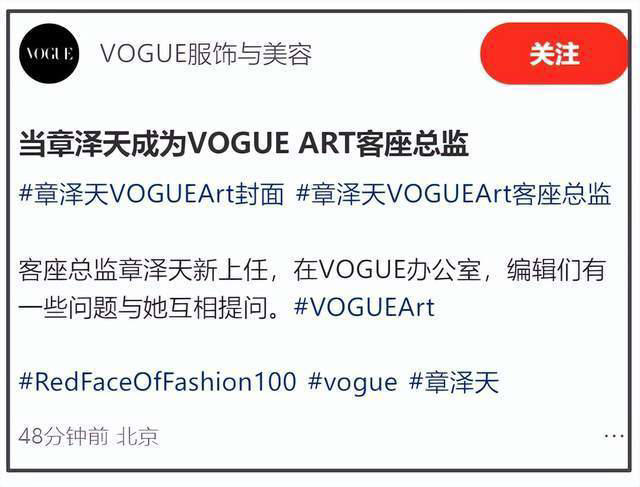This screenshot has width=640, height=487.
Task: Open the lowercase #vogue hashtag
Action: point(353,383)
